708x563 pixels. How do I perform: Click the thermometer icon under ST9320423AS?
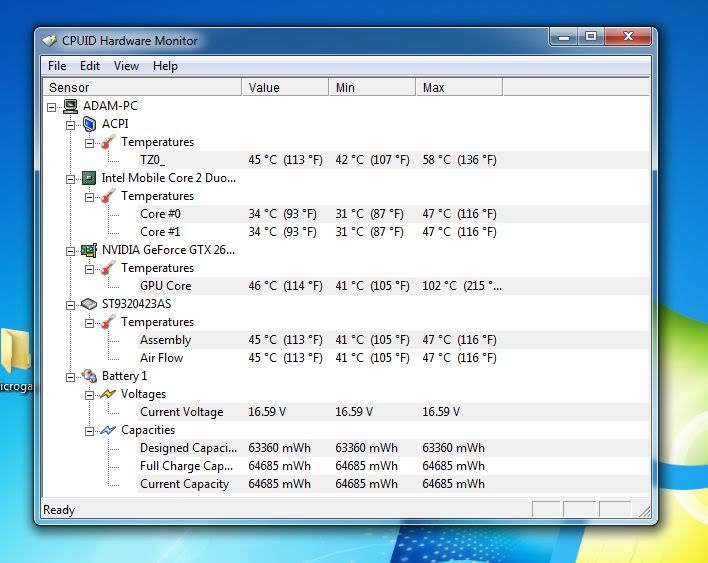click(108, 322)
